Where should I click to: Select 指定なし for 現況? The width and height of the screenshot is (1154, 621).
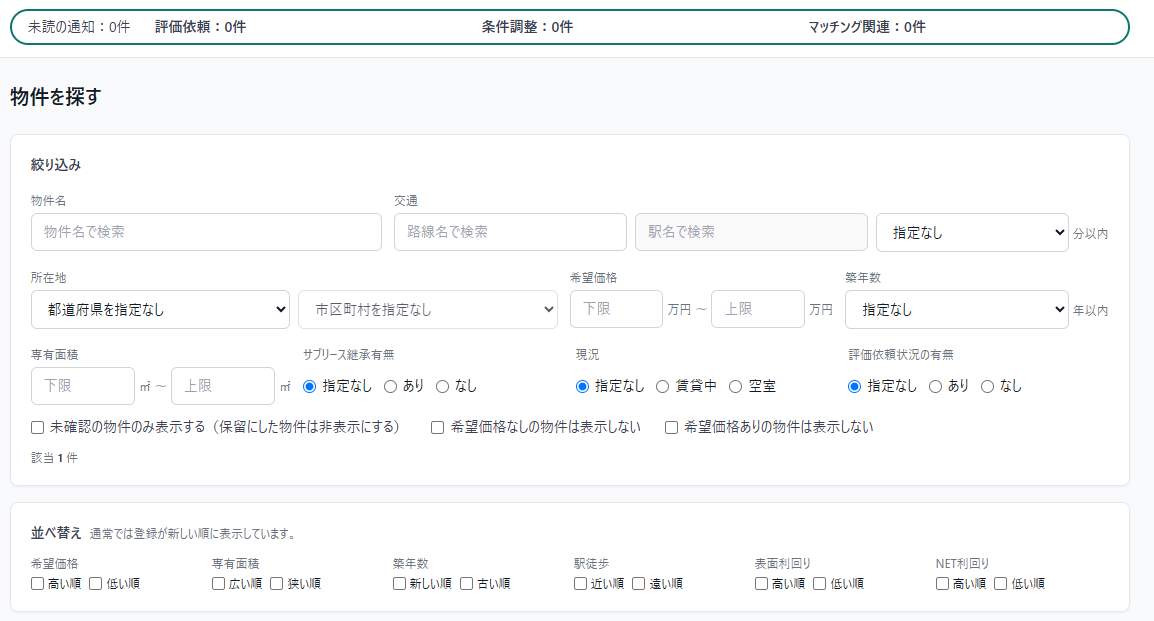(x=582, y=386)
